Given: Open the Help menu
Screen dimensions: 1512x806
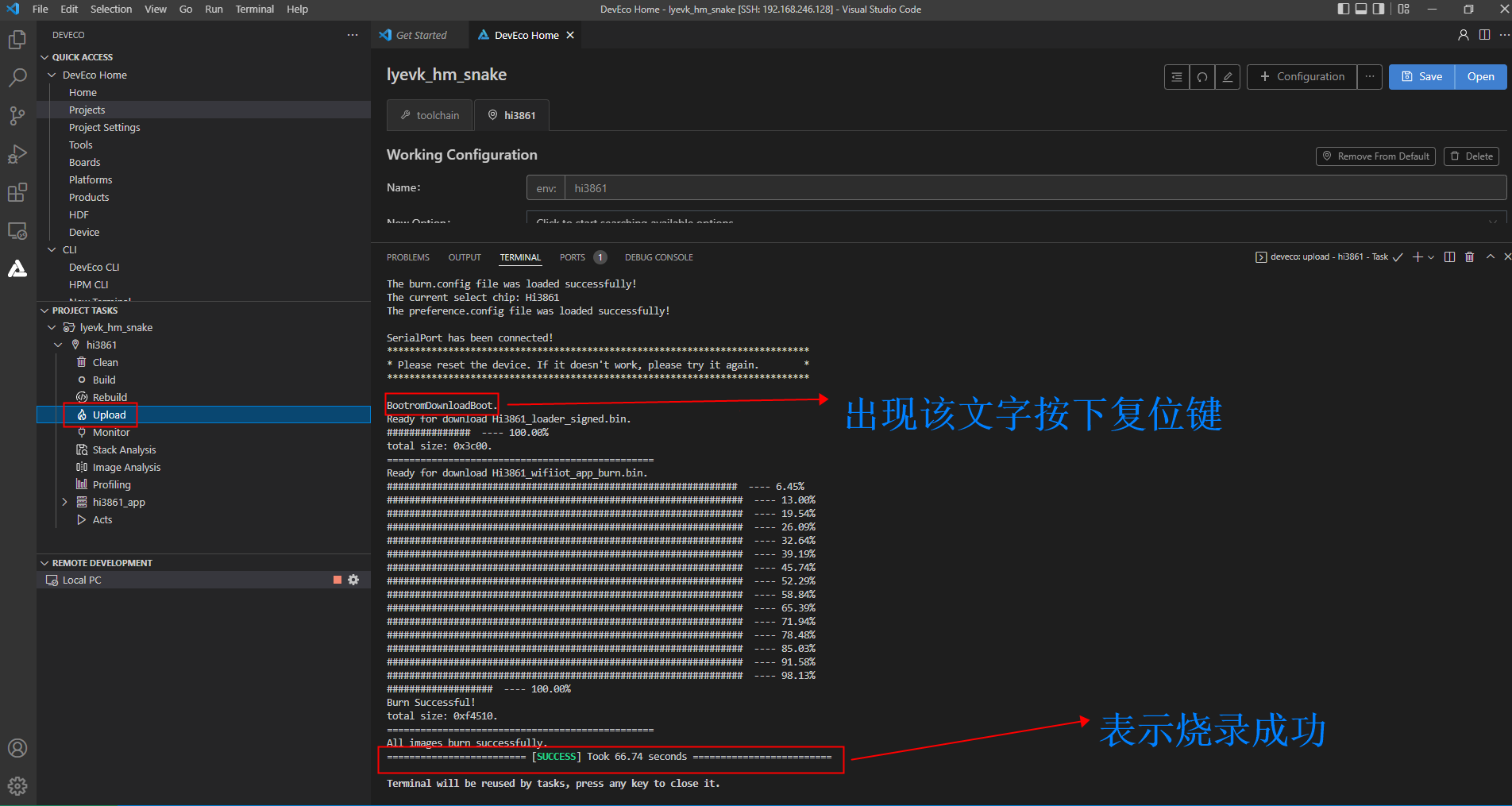Looking at the screenshot, I should tap(298, 9).
